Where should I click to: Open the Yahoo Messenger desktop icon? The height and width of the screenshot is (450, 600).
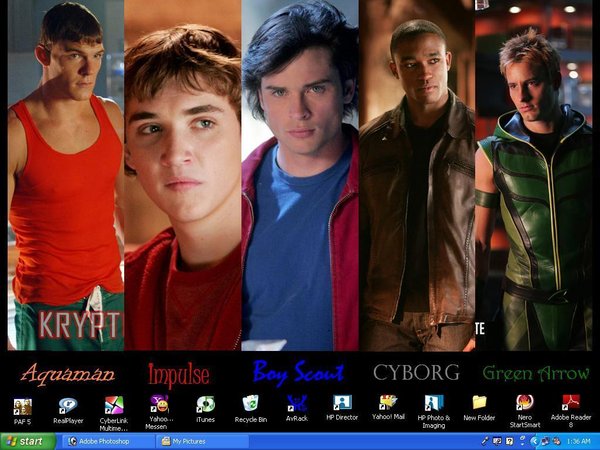coord(159,404)
